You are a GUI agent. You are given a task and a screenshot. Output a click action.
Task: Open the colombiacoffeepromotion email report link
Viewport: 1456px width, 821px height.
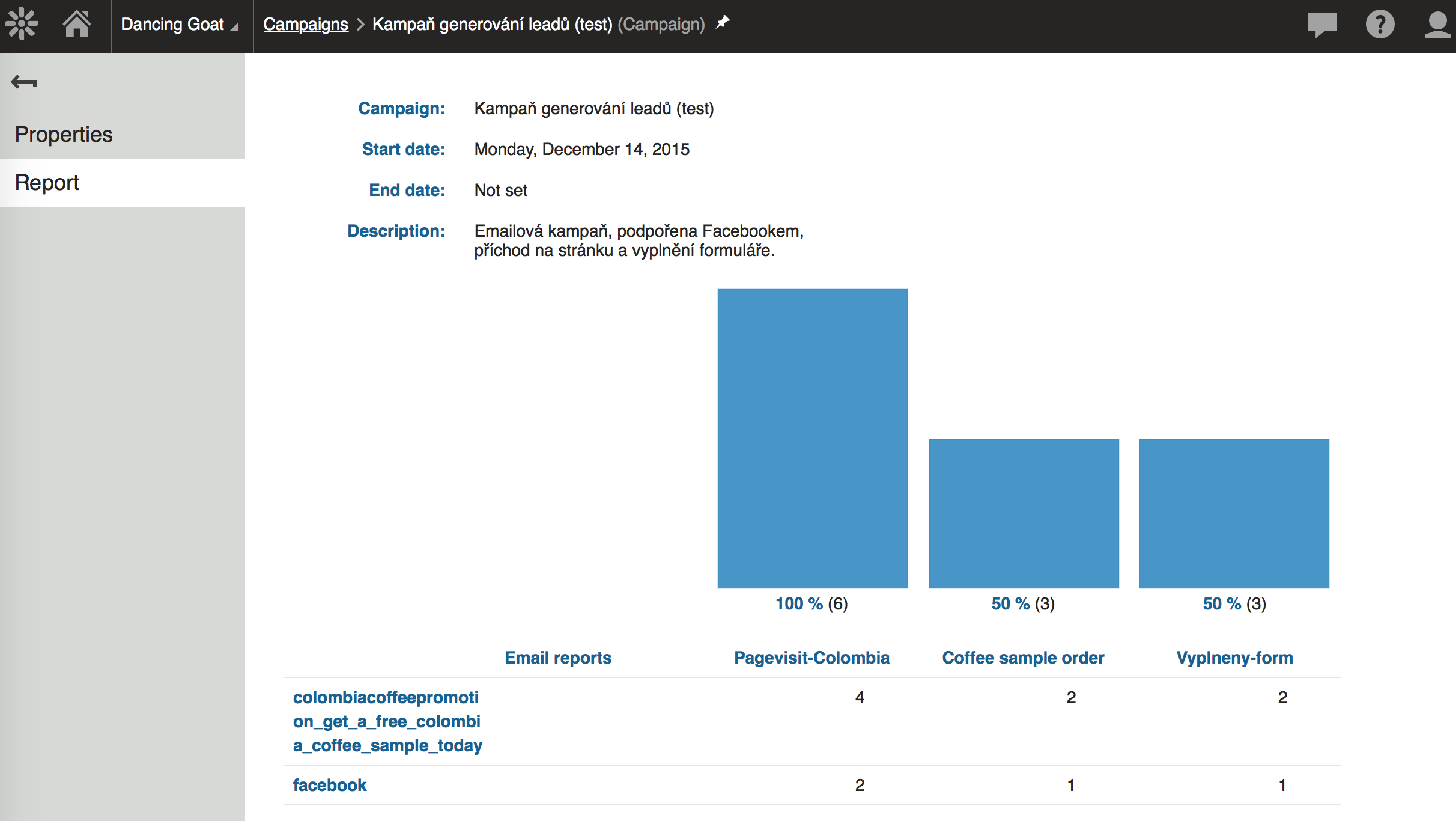(387, 721)
